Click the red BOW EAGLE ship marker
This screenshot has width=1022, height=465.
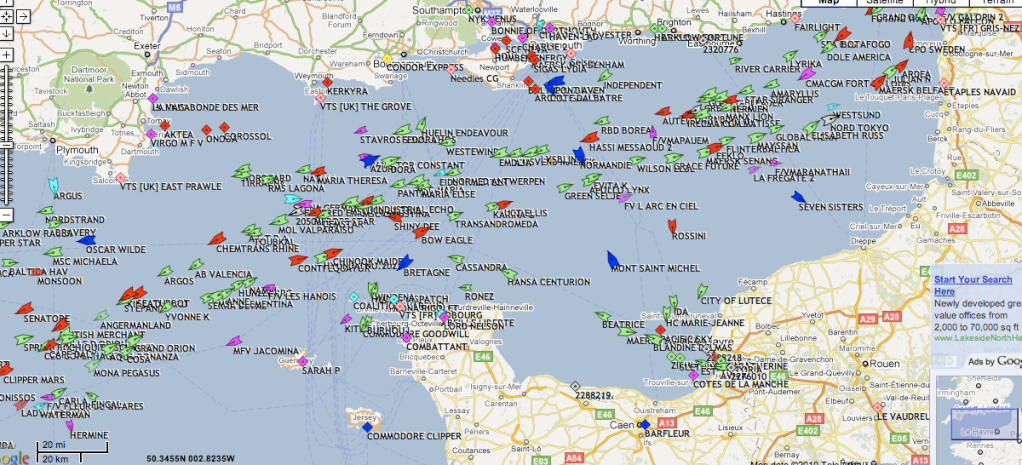pos(421,231)
